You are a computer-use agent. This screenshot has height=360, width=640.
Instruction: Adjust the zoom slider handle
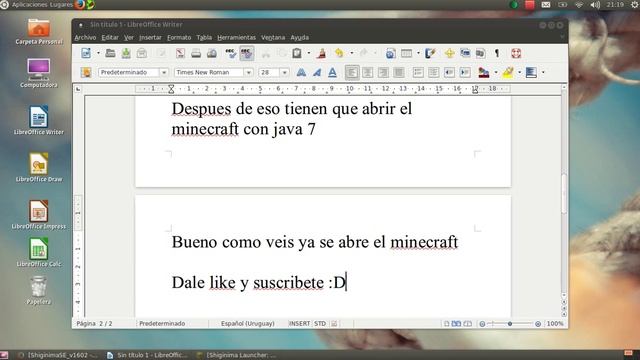point(510,324)
